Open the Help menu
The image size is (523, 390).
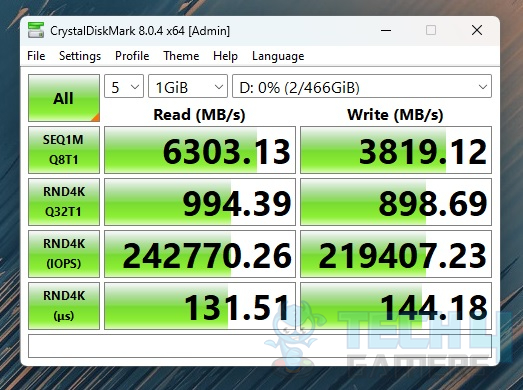(x=225, y=56)
